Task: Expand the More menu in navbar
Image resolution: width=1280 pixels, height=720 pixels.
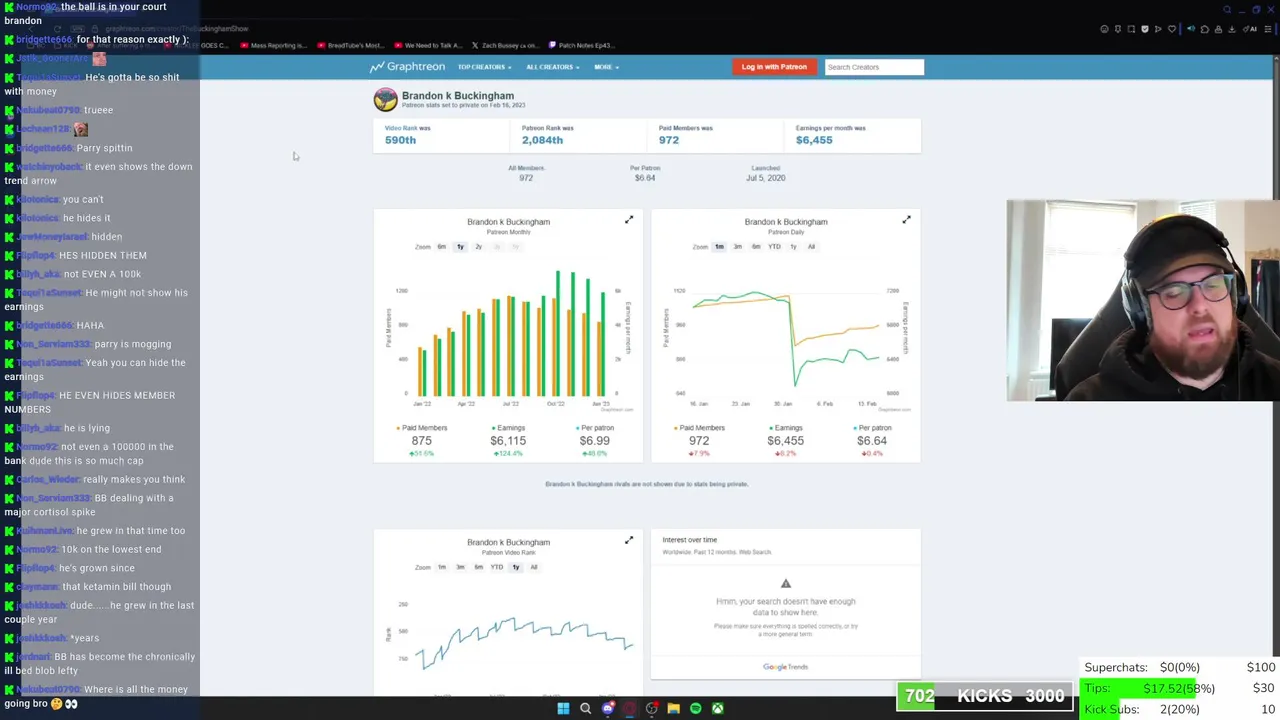Action: click(606, 67)
